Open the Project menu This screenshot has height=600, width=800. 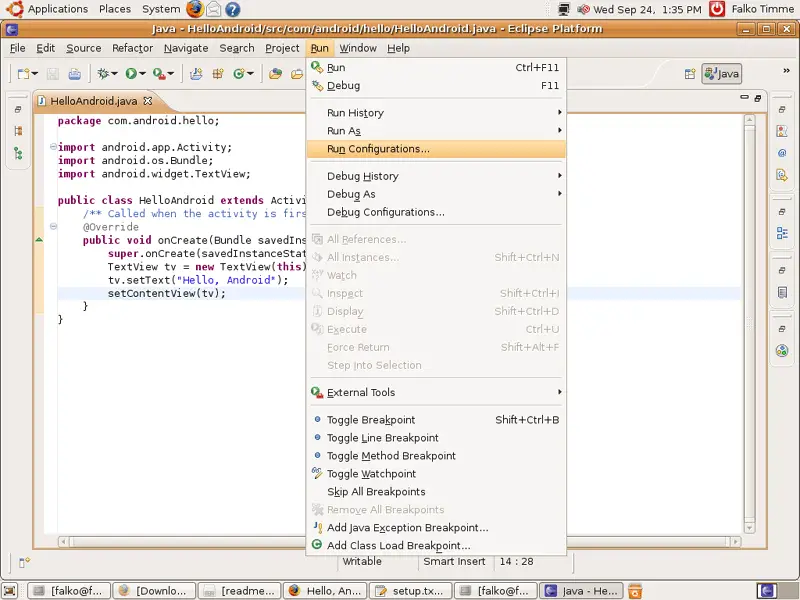click(x=282, y=48)
